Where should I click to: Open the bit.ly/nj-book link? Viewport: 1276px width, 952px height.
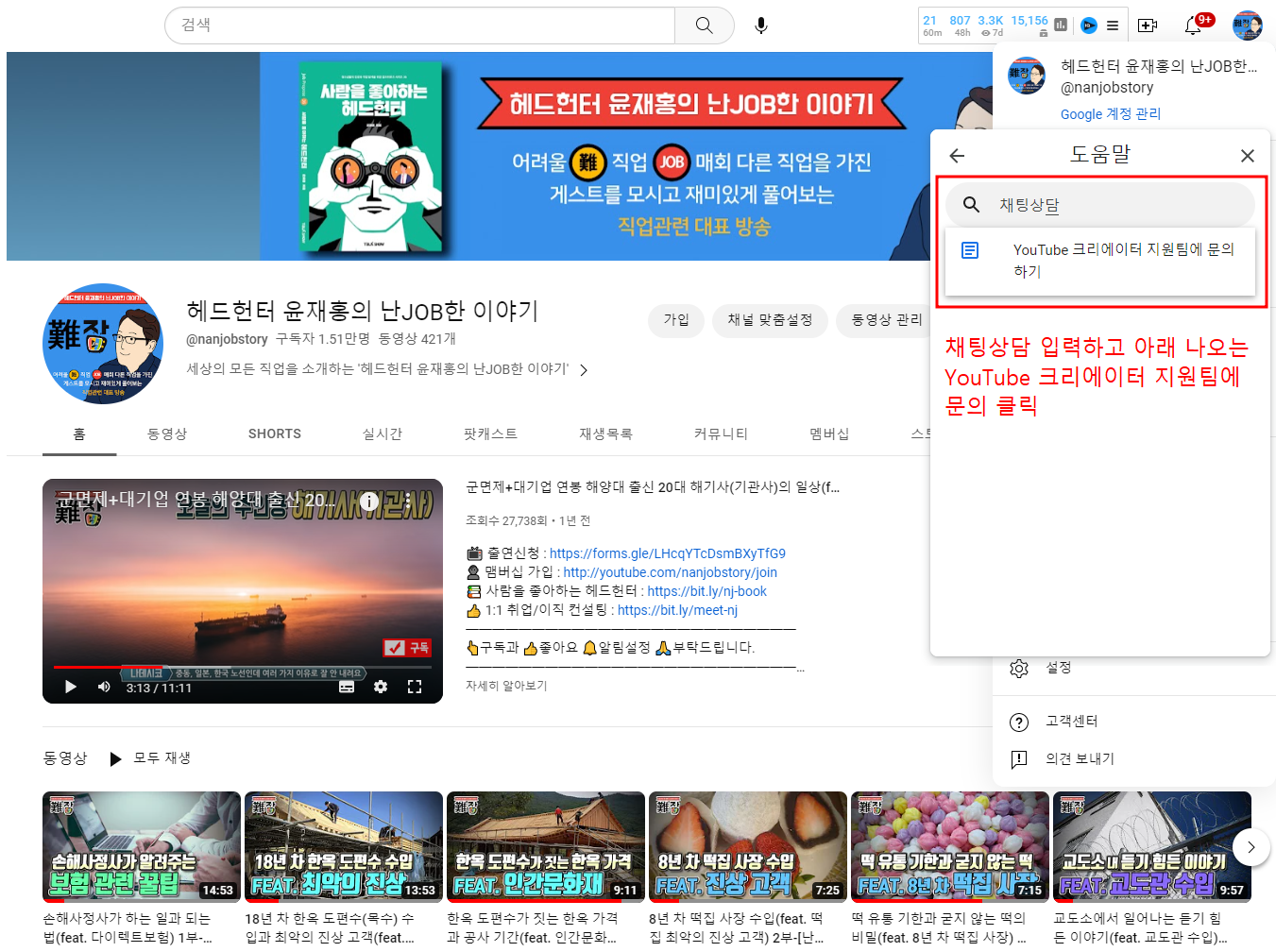(x=707, y=591)
